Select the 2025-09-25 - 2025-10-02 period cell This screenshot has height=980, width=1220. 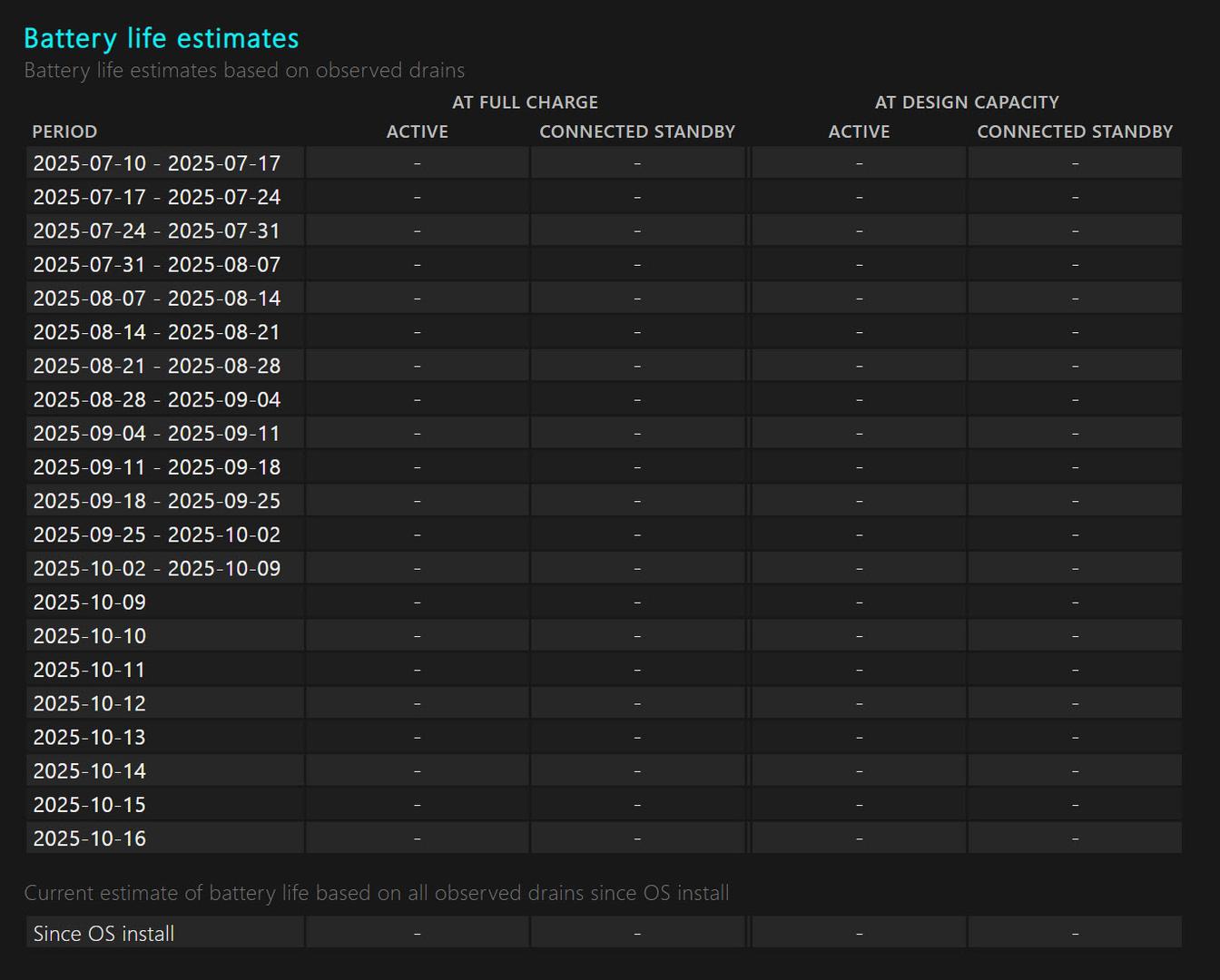point(157,534)
